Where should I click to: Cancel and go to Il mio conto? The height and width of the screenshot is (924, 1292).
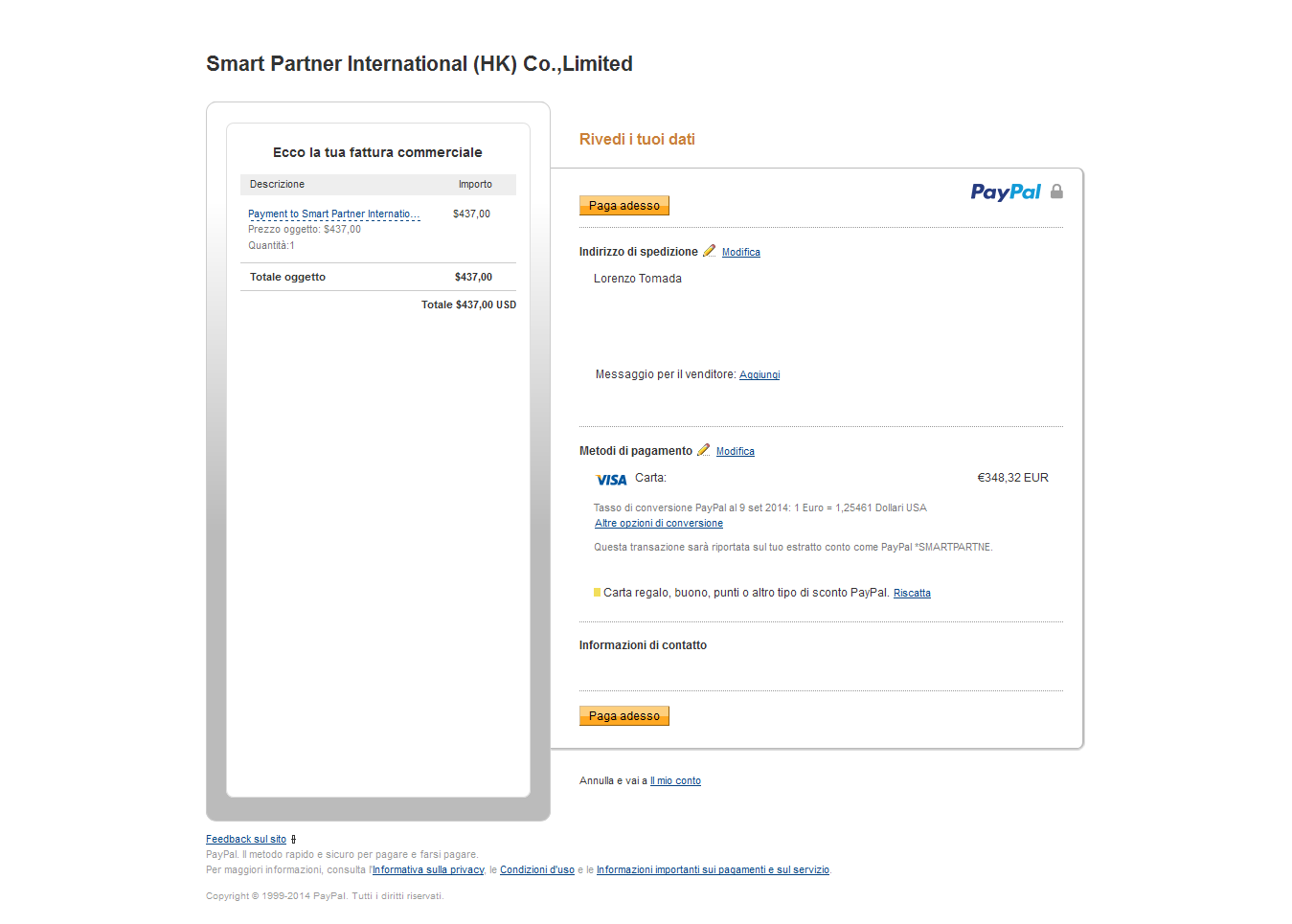(675, 781)
